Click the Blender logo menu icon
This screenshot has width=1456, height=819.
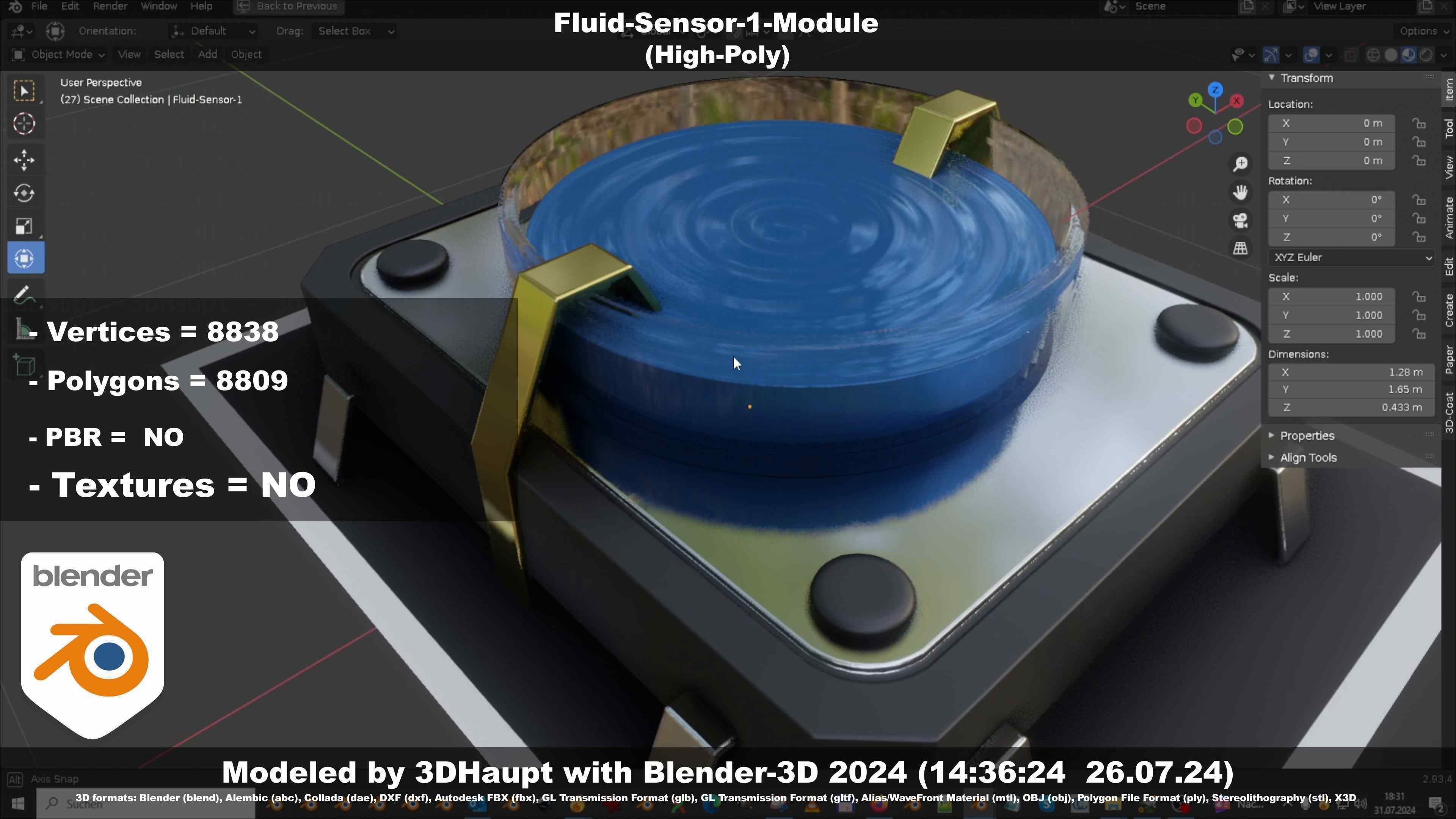click(x=15, y=6)
